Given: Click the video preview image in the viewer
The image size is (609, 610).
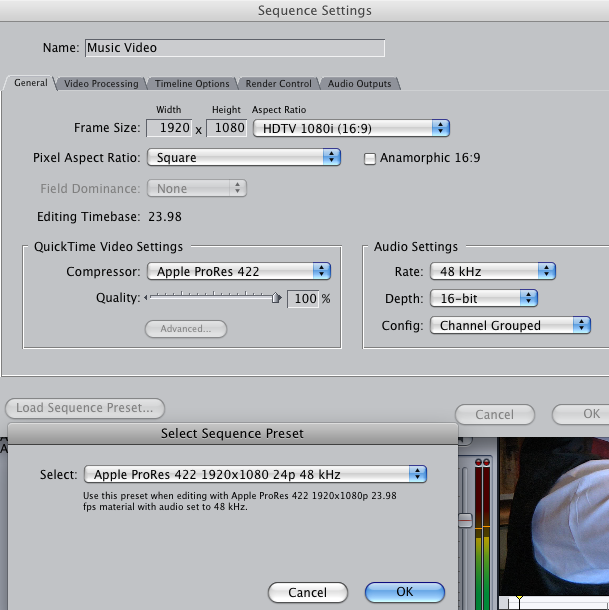Looking at the screenshot, I should [x=554, y=516].
